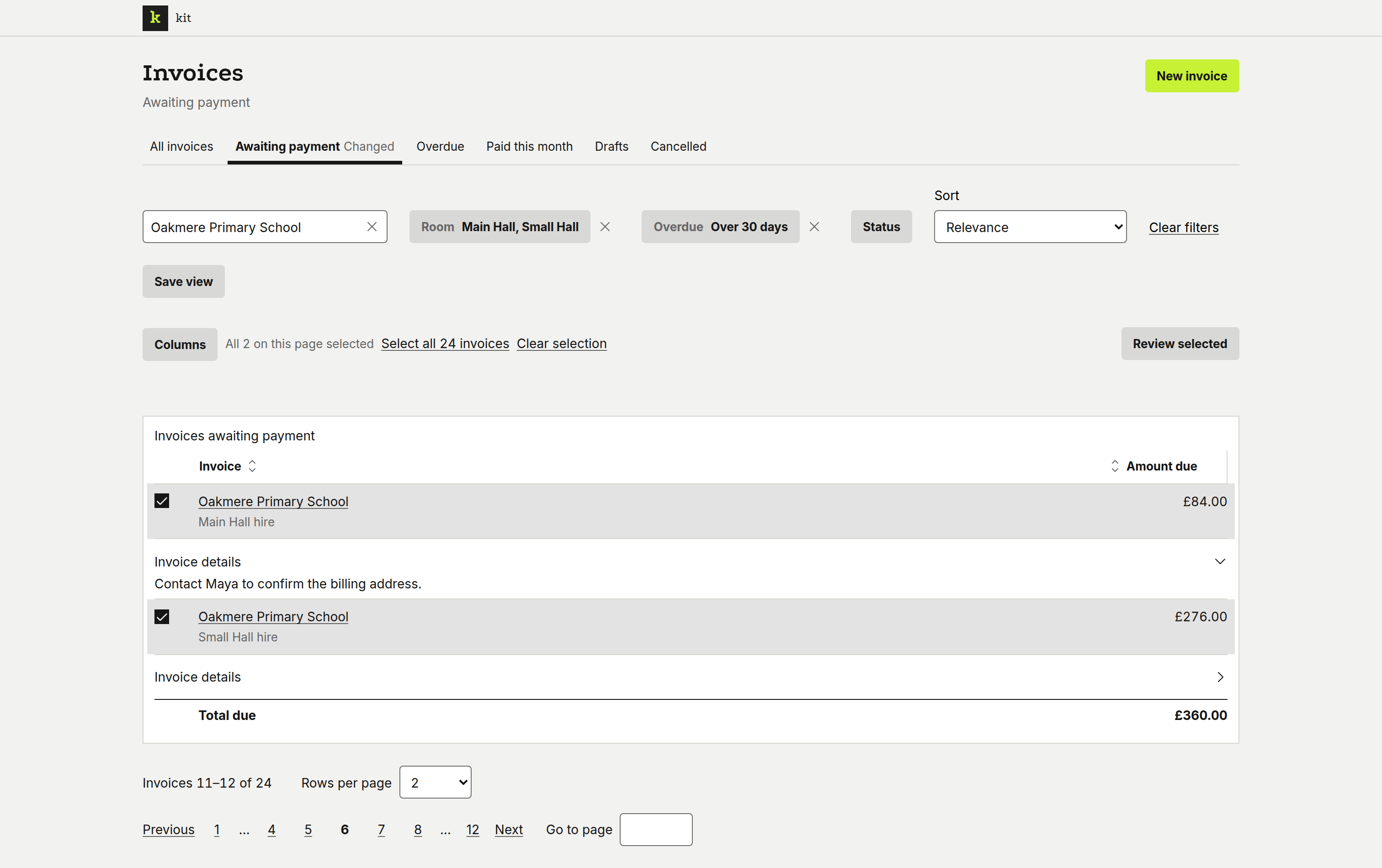The image size is (1382, 868).
Task: Switch to the All invoices tab
Action: (181, 146)
